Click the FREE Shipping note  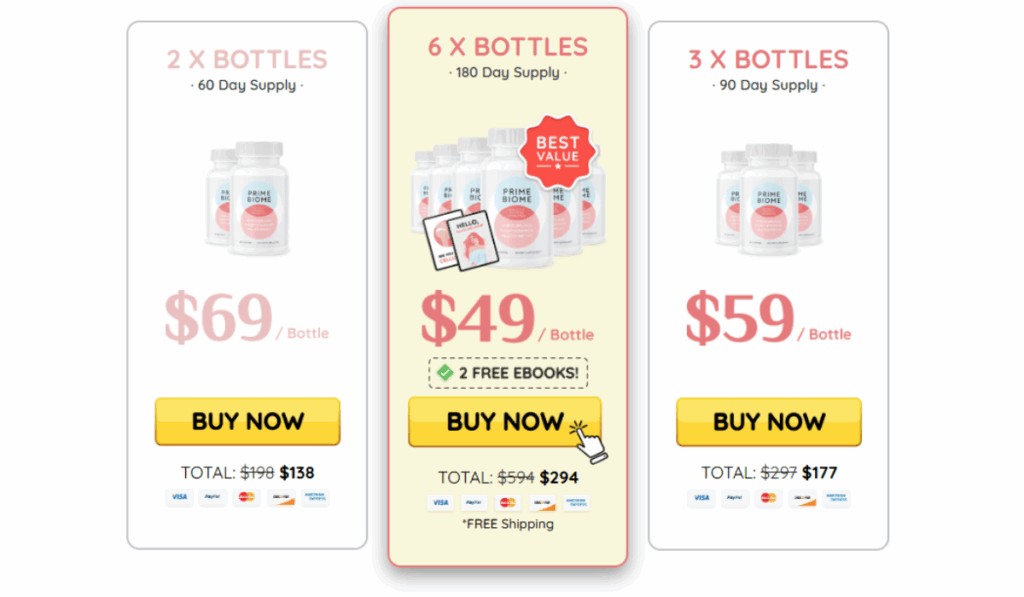507,524
